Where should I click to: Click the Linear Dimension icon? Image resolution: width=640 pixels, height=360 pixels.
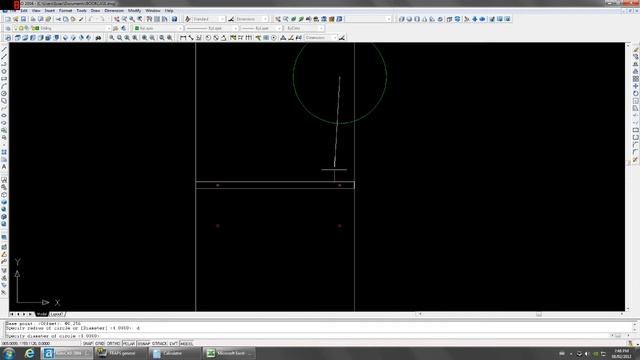coord(183,38)
